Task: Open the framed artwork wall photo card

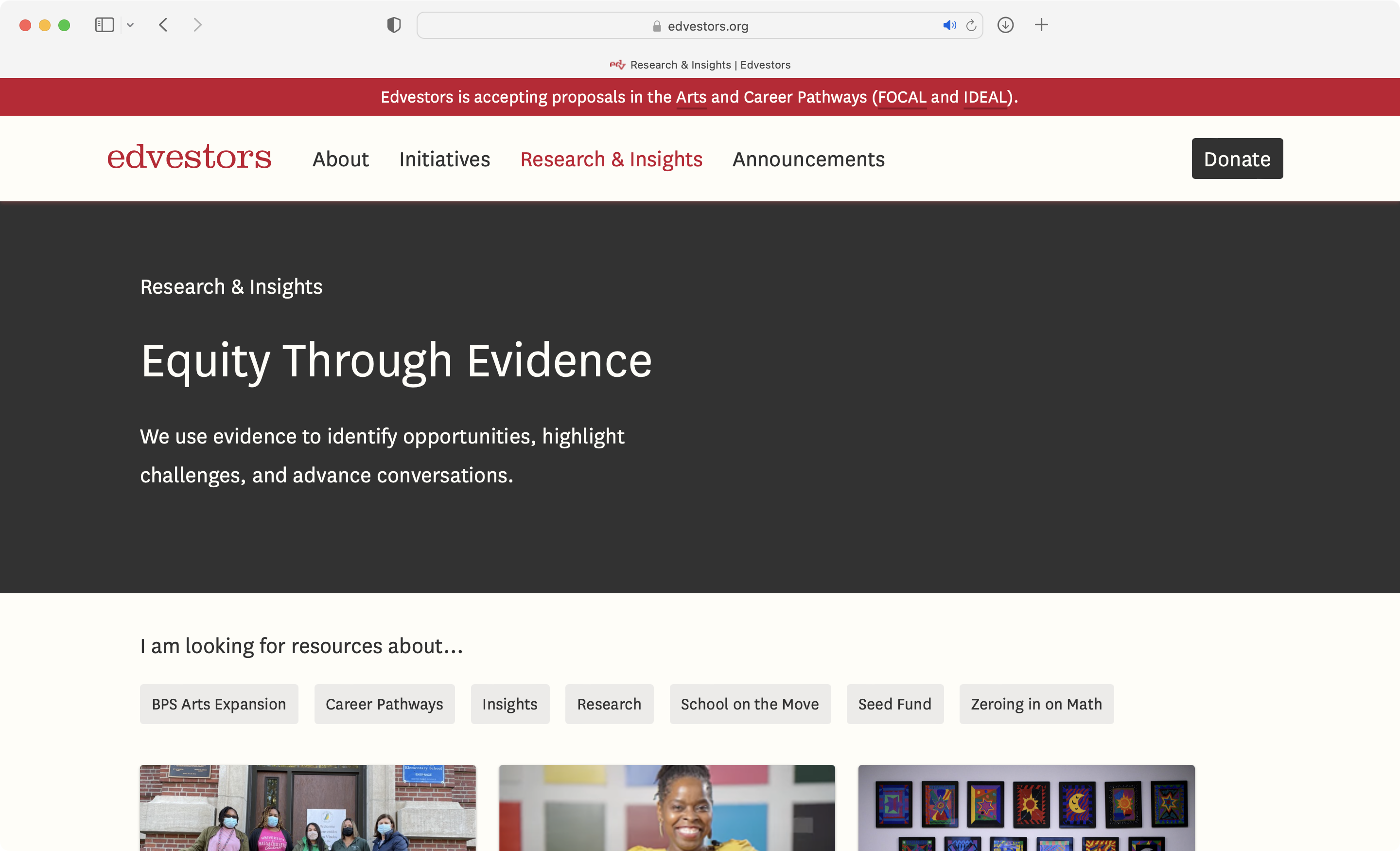Action: (1026, 807)
